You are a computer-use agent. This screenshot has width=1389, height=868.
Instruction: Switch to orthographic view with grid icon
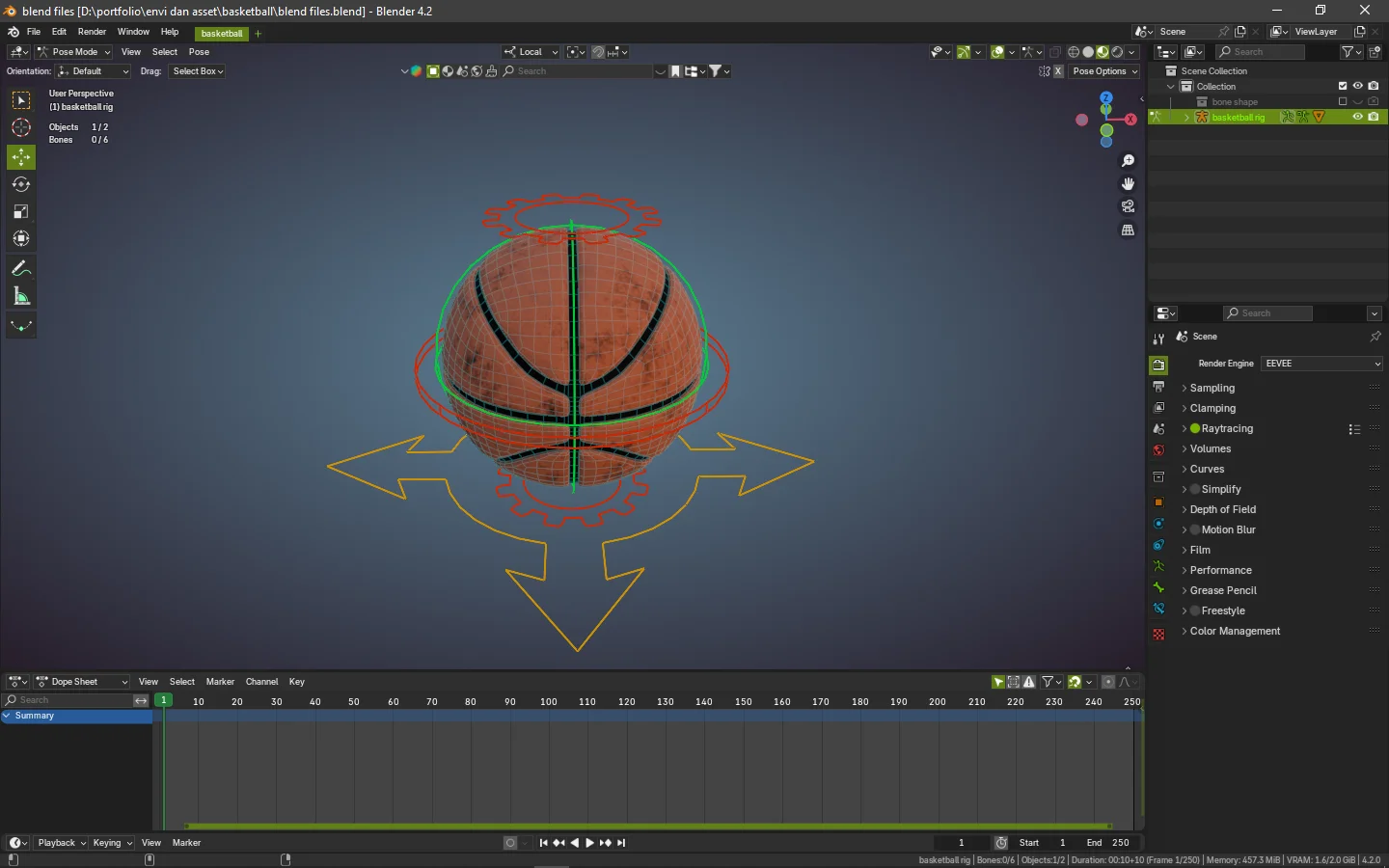(x=1128, y=231)
